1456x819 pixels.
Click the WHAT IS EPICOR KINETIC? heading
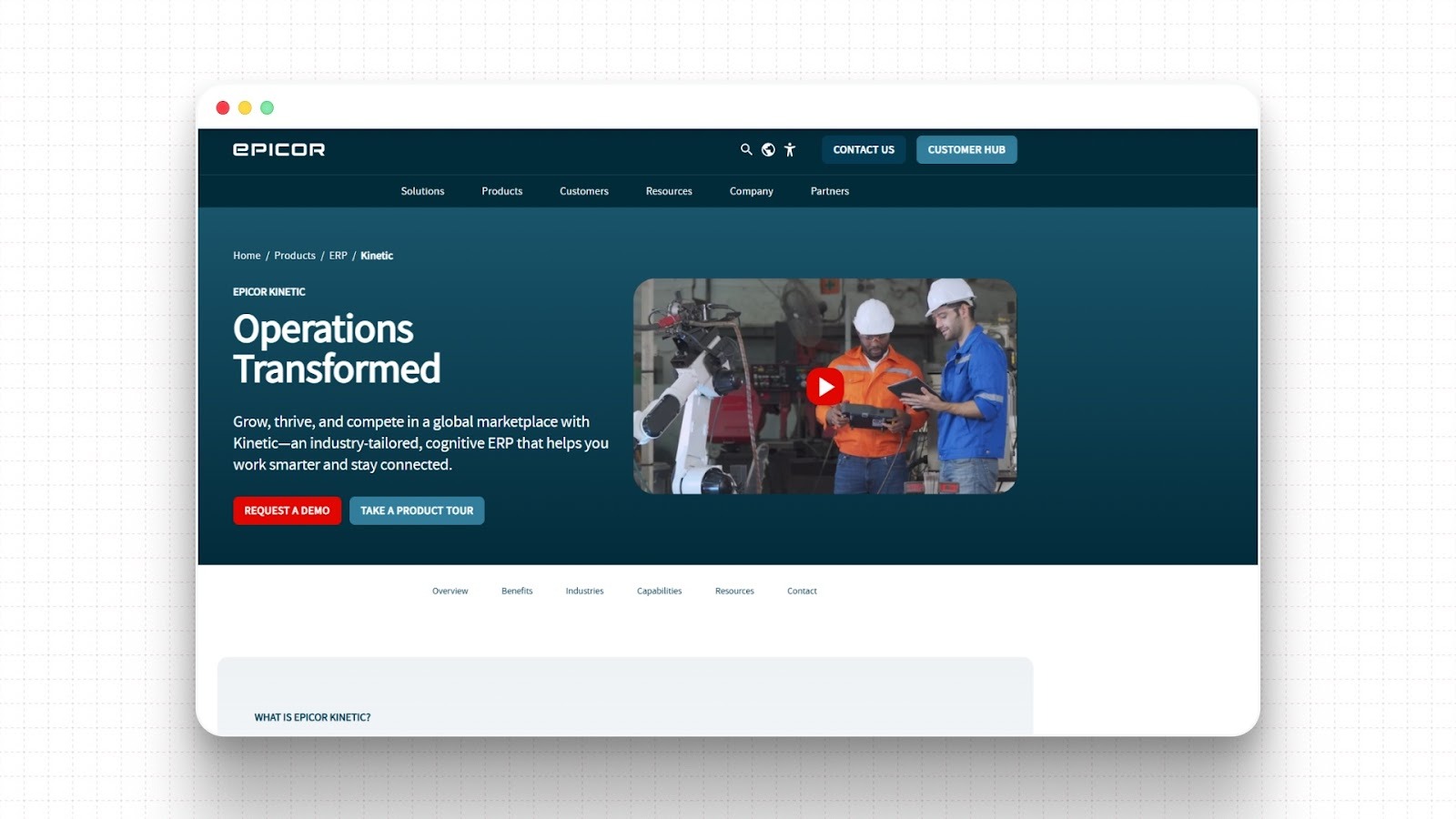[x=312, y=717]
